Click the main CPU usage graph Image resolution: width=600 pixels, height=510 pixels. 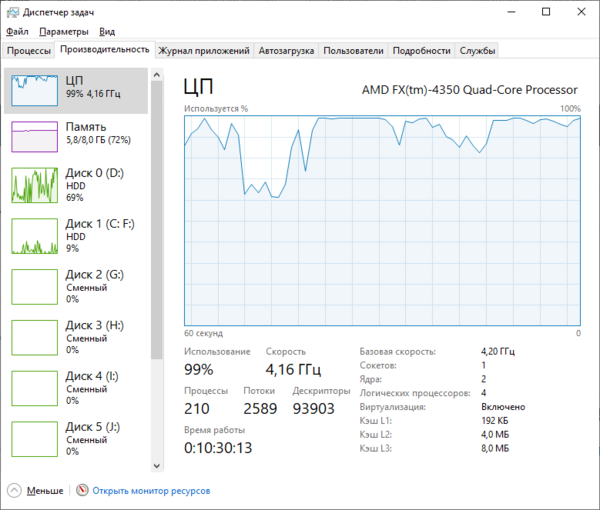pyautogui.click(x=382, y=221)
